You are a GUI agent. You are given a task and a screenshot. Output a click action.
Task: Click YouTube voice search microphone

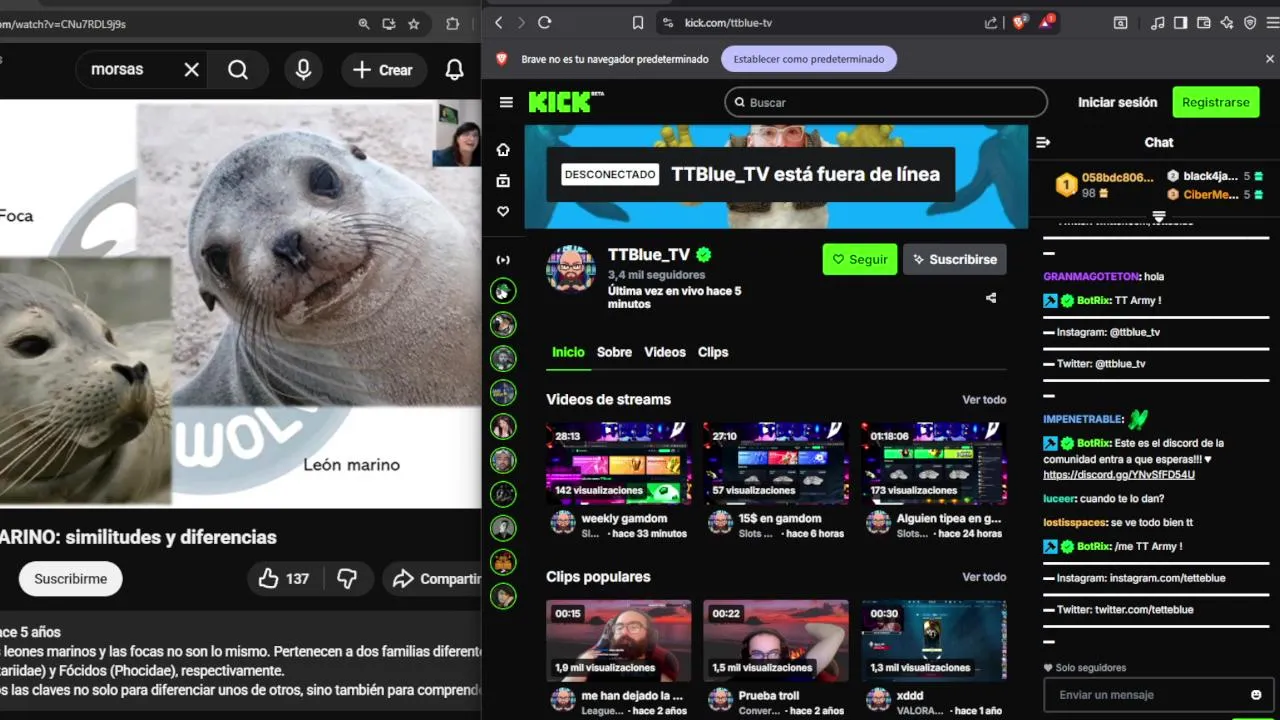pos(303,69)
